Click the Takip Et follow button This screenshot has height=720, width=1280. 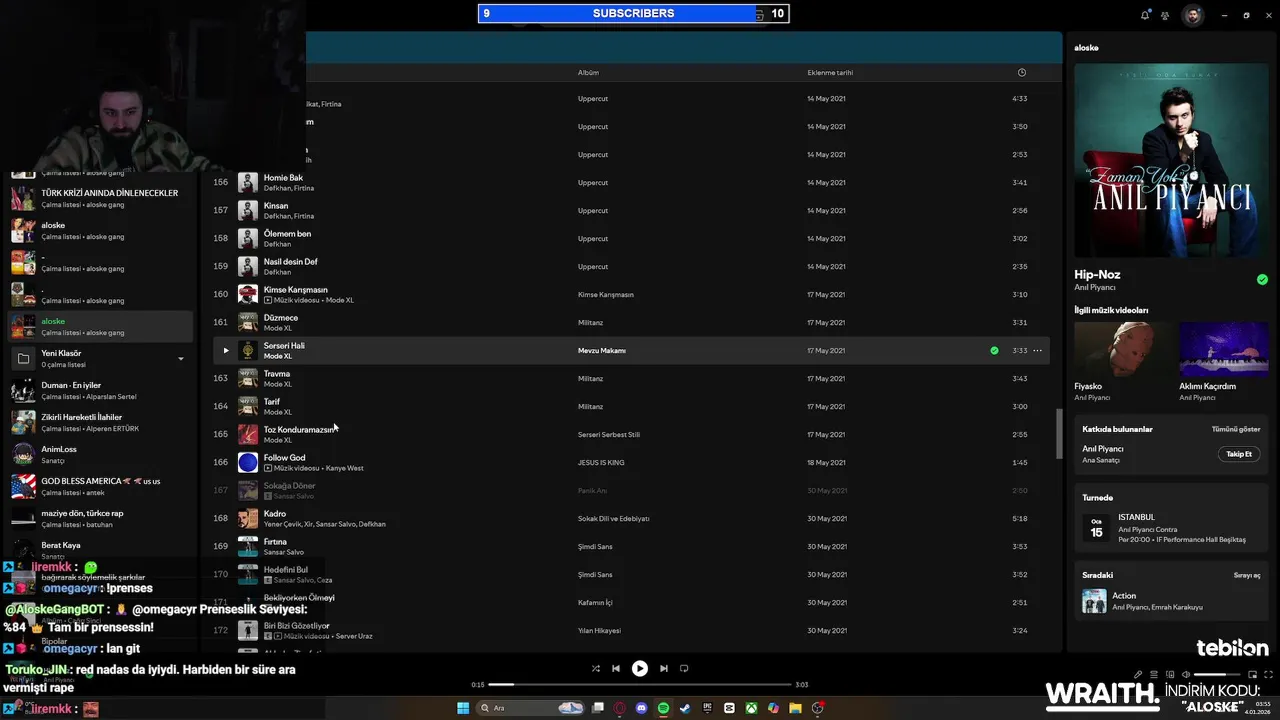click(x=1239, y=454)
